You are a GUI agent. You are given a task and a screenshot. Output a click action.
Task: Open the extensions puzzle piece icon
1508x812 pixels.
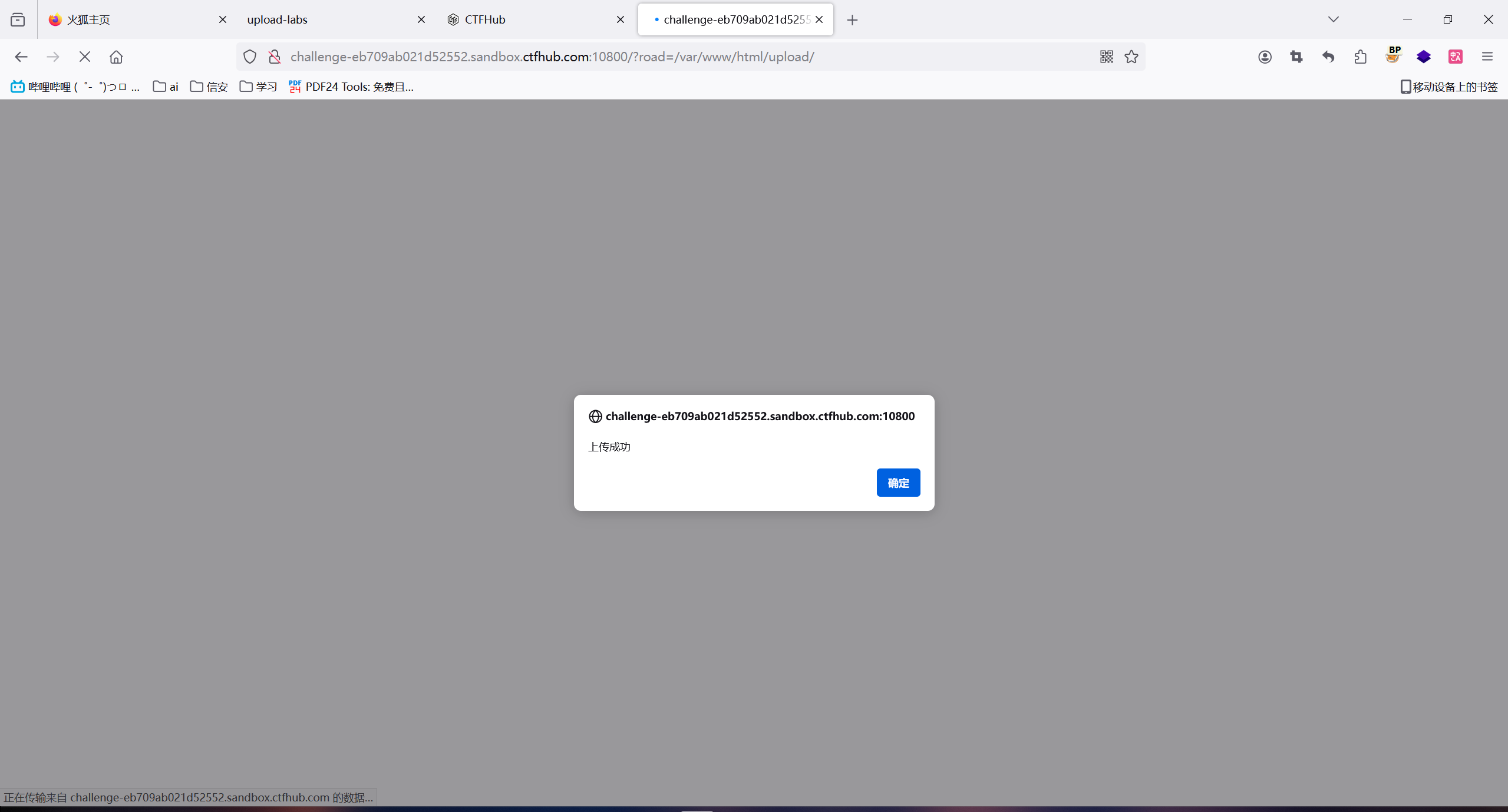tap(1361, 57)
